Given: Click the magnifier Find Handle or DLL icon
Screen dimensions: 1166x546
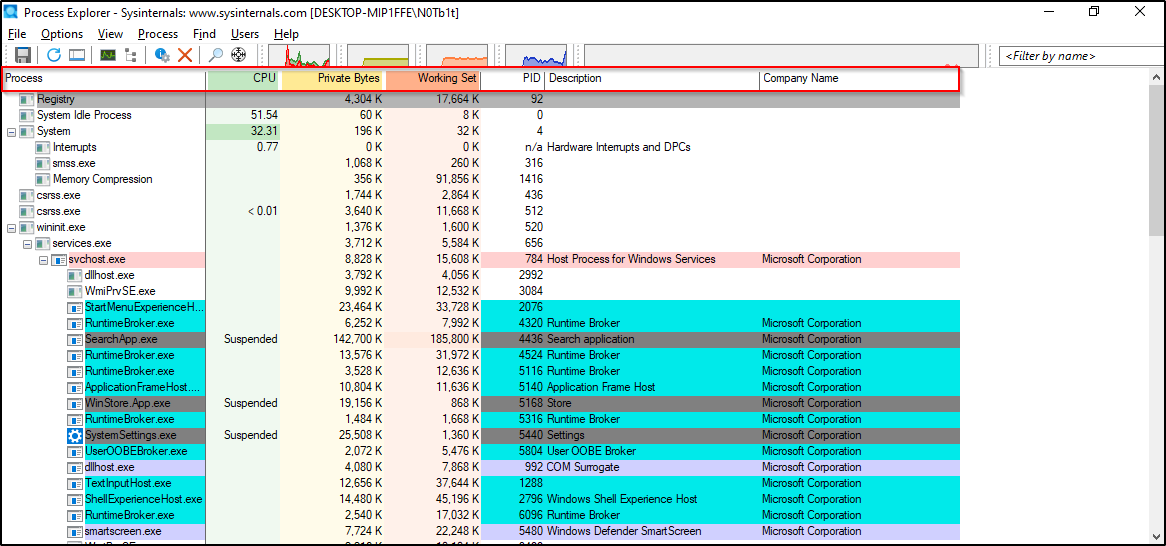Looking at the screenshot, I should coord(216,55).
